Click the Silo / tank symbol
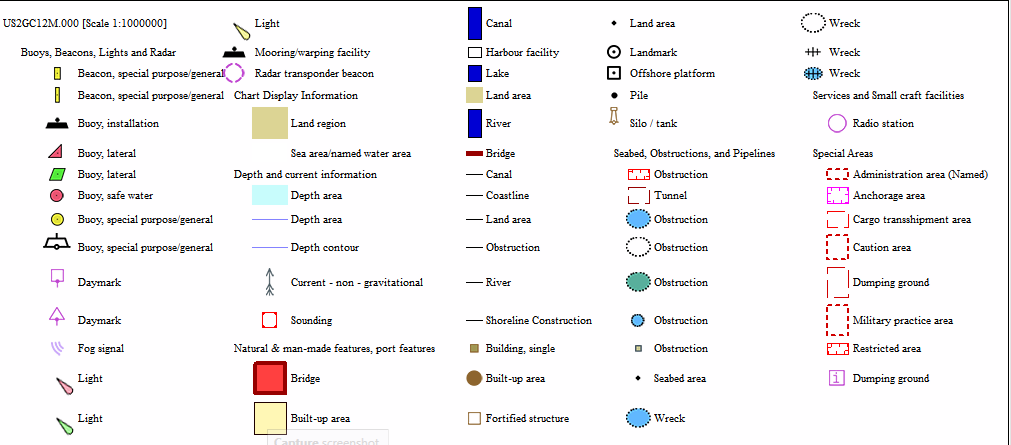Screen dimensions: 1011x445 (614, 117)
